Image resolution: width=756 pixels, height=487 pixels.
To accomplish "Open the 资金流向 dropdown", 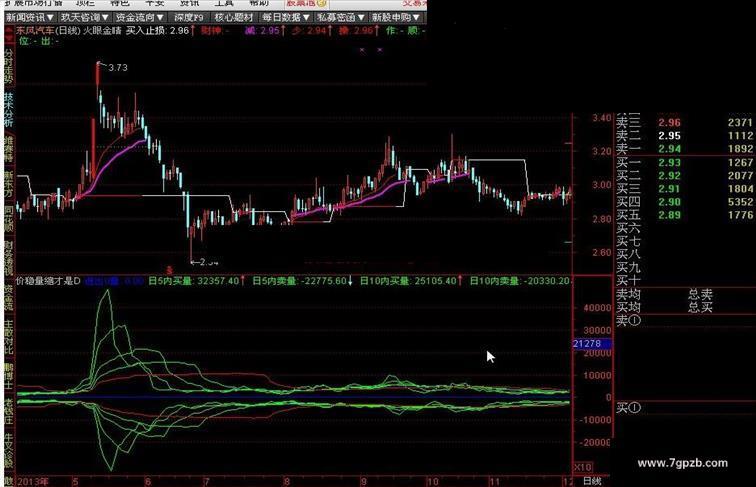I will 140,17.
